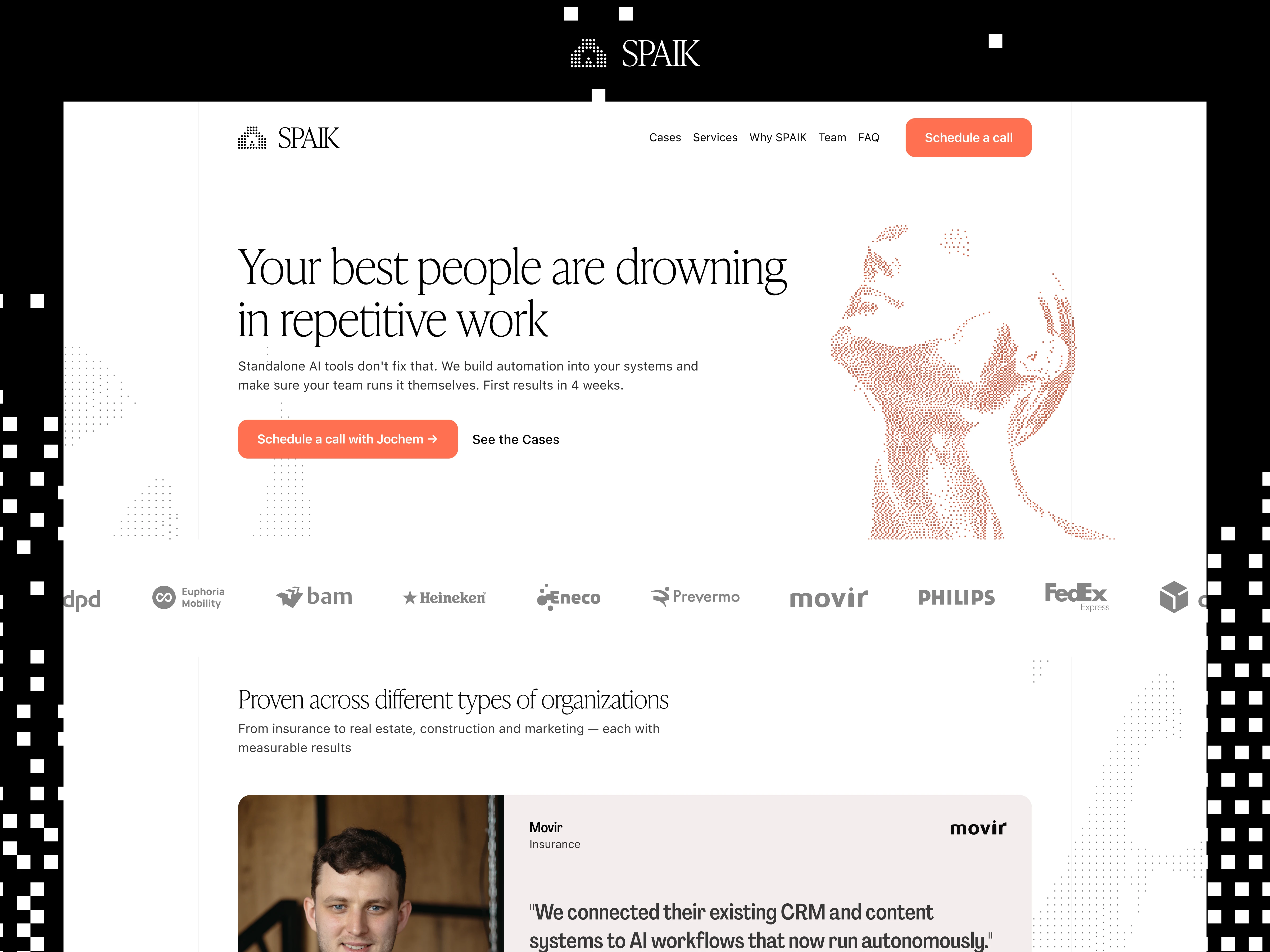Image resolution: width=1270 pixels, height=952 pixels.
Task: Click the grey movir logo in the client strip
Action: pos(828,598)
